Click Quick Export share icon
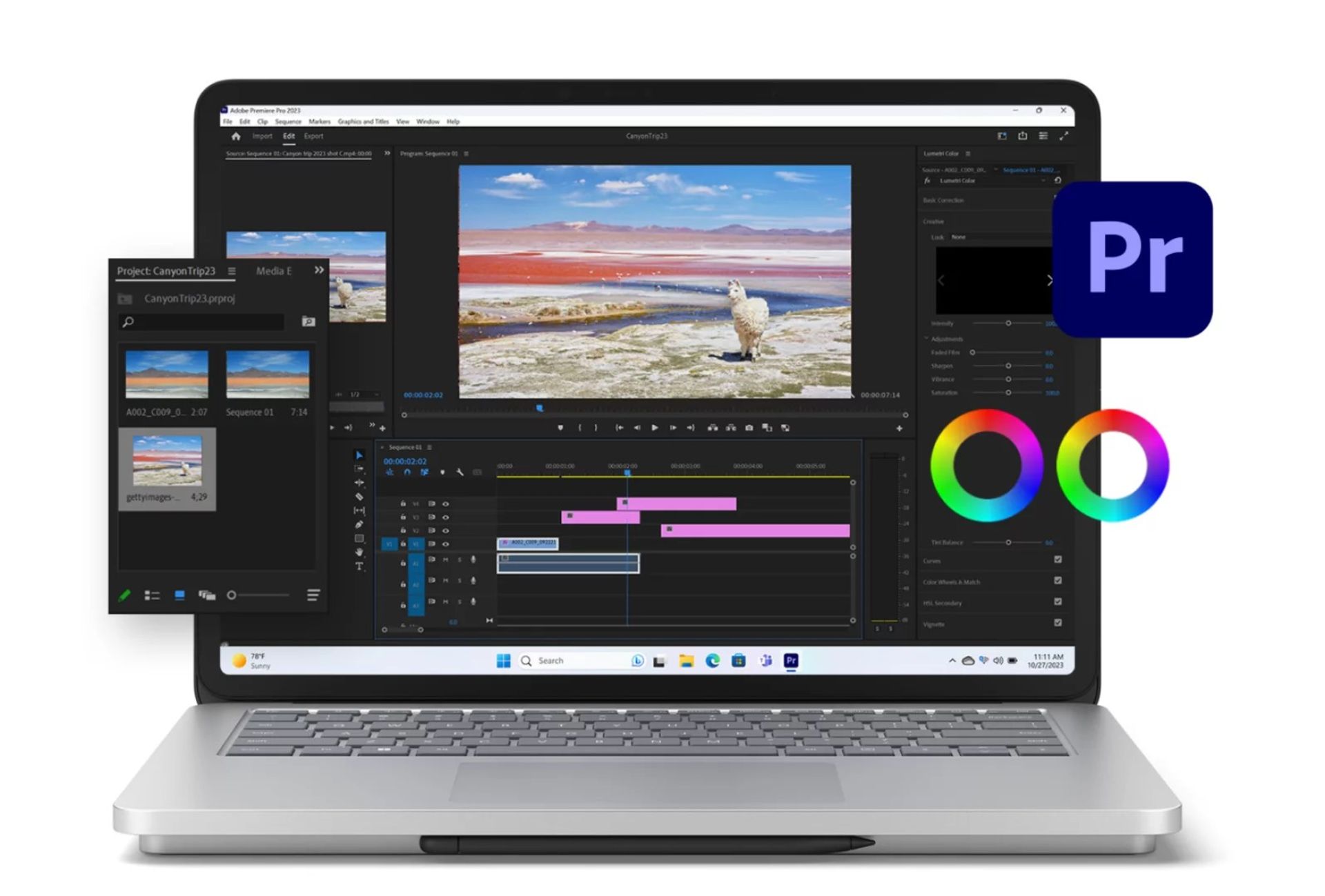The height and width of the screenshot is (896, 1325). [x=1023, y=136]
